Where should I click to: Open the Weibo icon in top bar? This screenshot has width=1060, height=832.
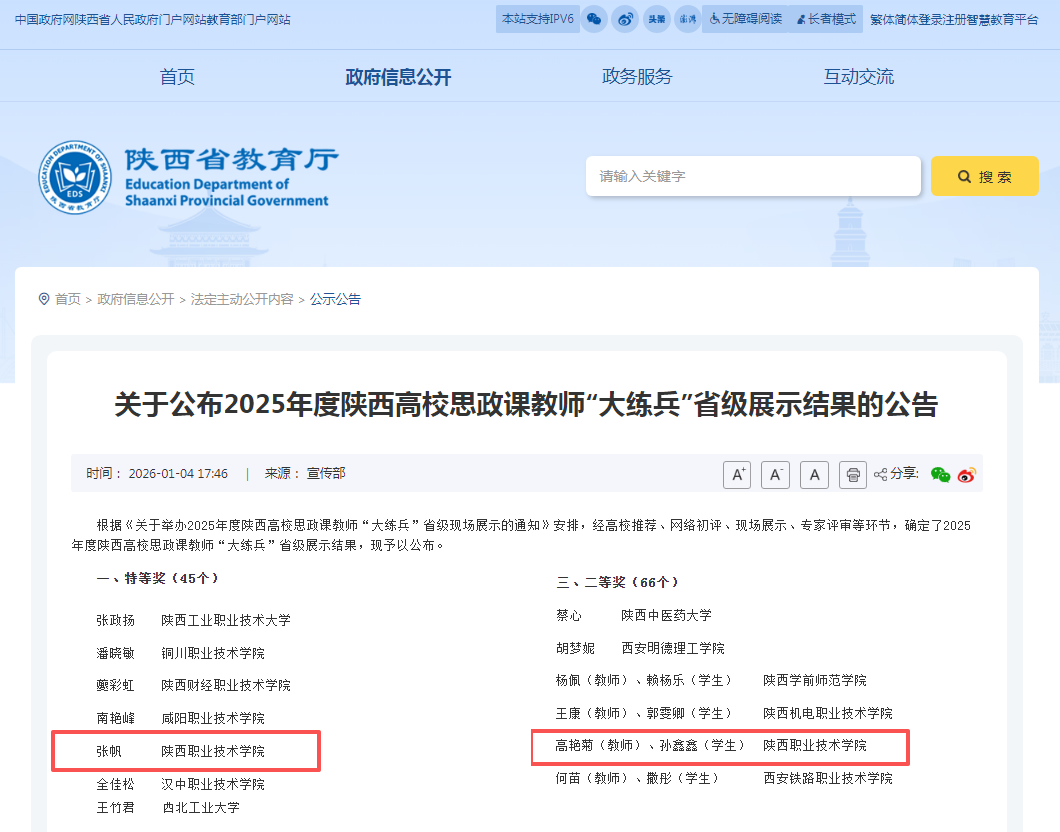click(x=625, y=18)
